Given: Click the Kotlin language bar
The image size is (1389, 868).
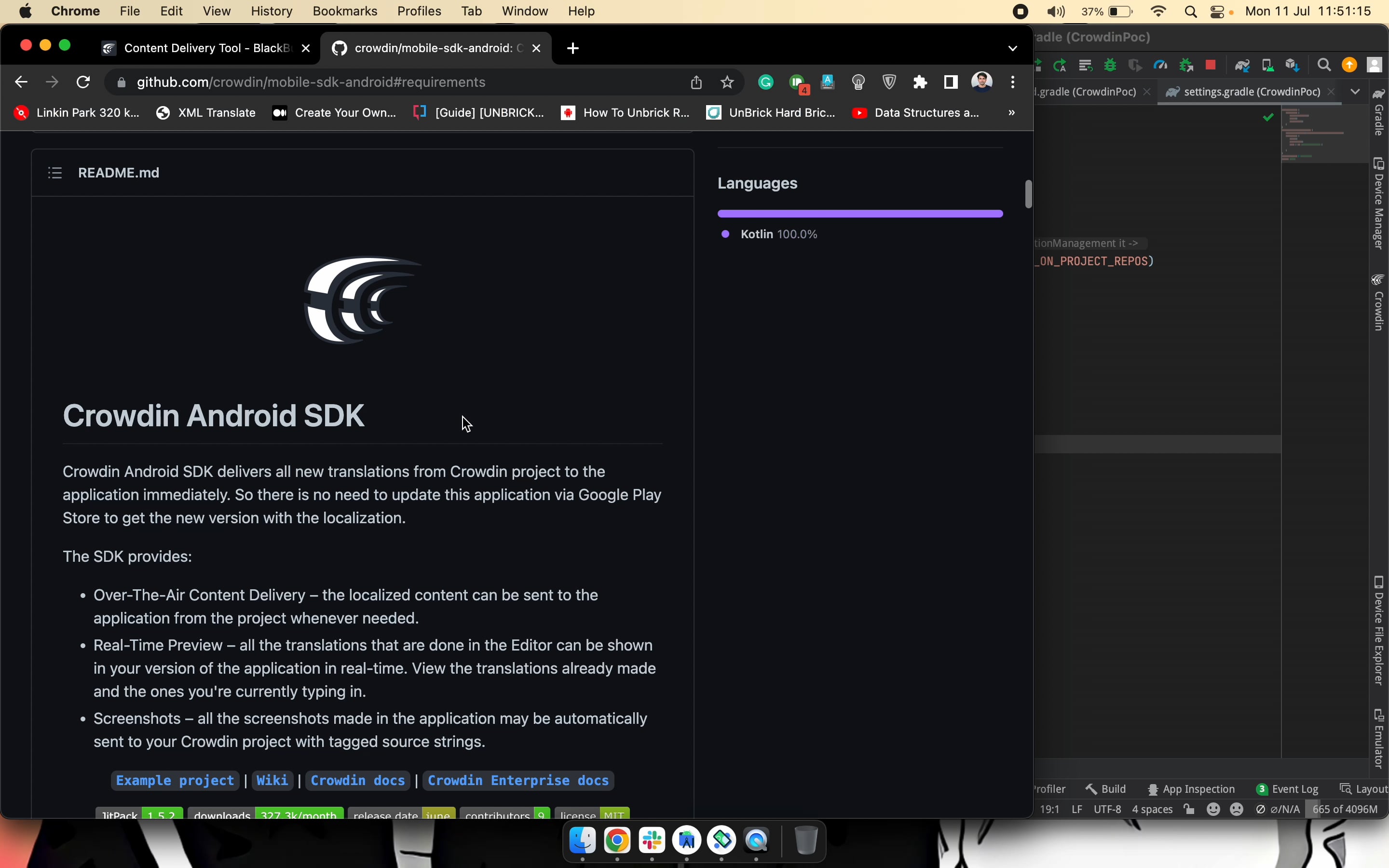Looking at the screenshot, I should (x=860, y=214).
